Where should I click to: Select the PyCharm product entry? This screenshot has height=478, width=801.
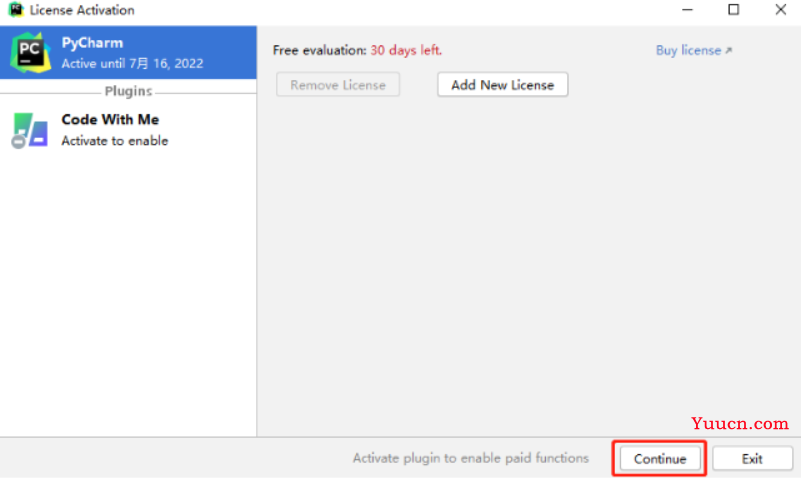click(128, 53)
